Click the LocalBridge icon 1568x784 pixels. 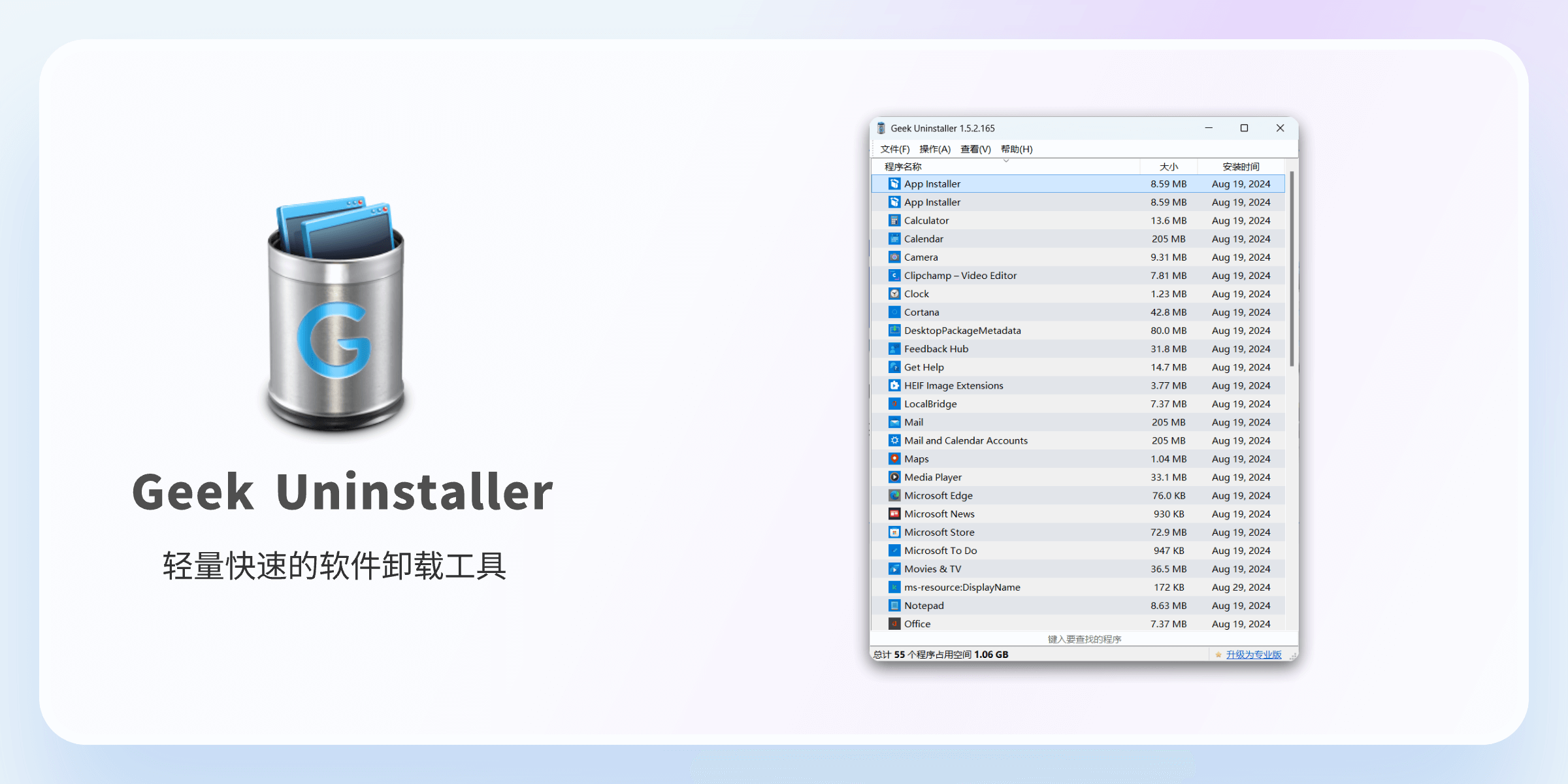pyautogui.click(x=894, y=404)
